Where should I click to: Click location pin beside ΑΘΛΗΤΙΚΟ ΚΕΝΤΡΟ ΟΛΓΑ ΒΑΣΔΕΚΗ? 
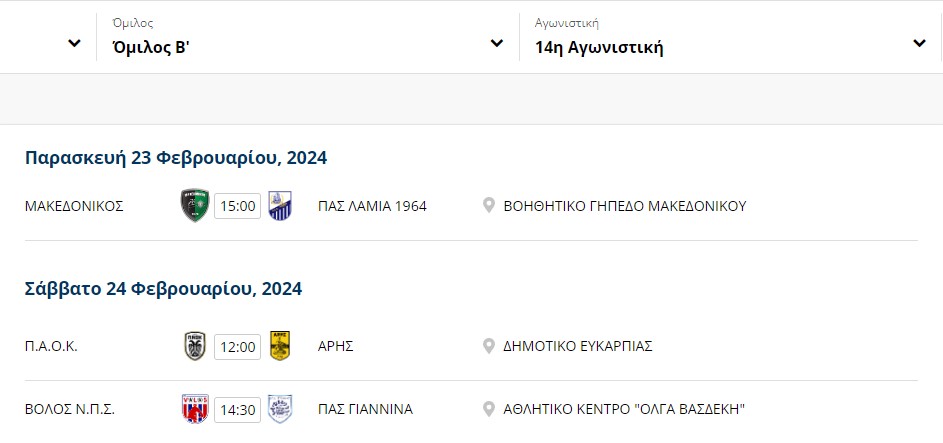(489, 409)
